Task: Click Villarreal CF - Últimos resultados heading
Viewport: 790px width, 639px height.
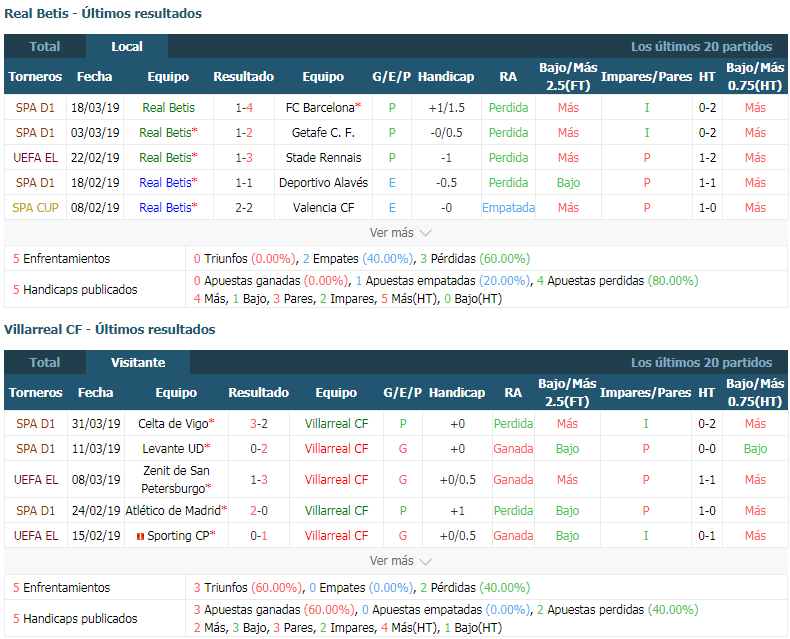Action: point(109,330)
